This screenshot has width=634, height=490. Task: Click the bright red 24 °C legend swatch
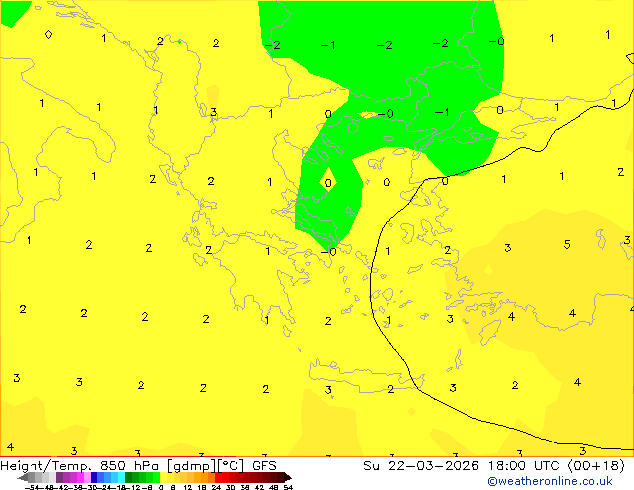(218, 478)
